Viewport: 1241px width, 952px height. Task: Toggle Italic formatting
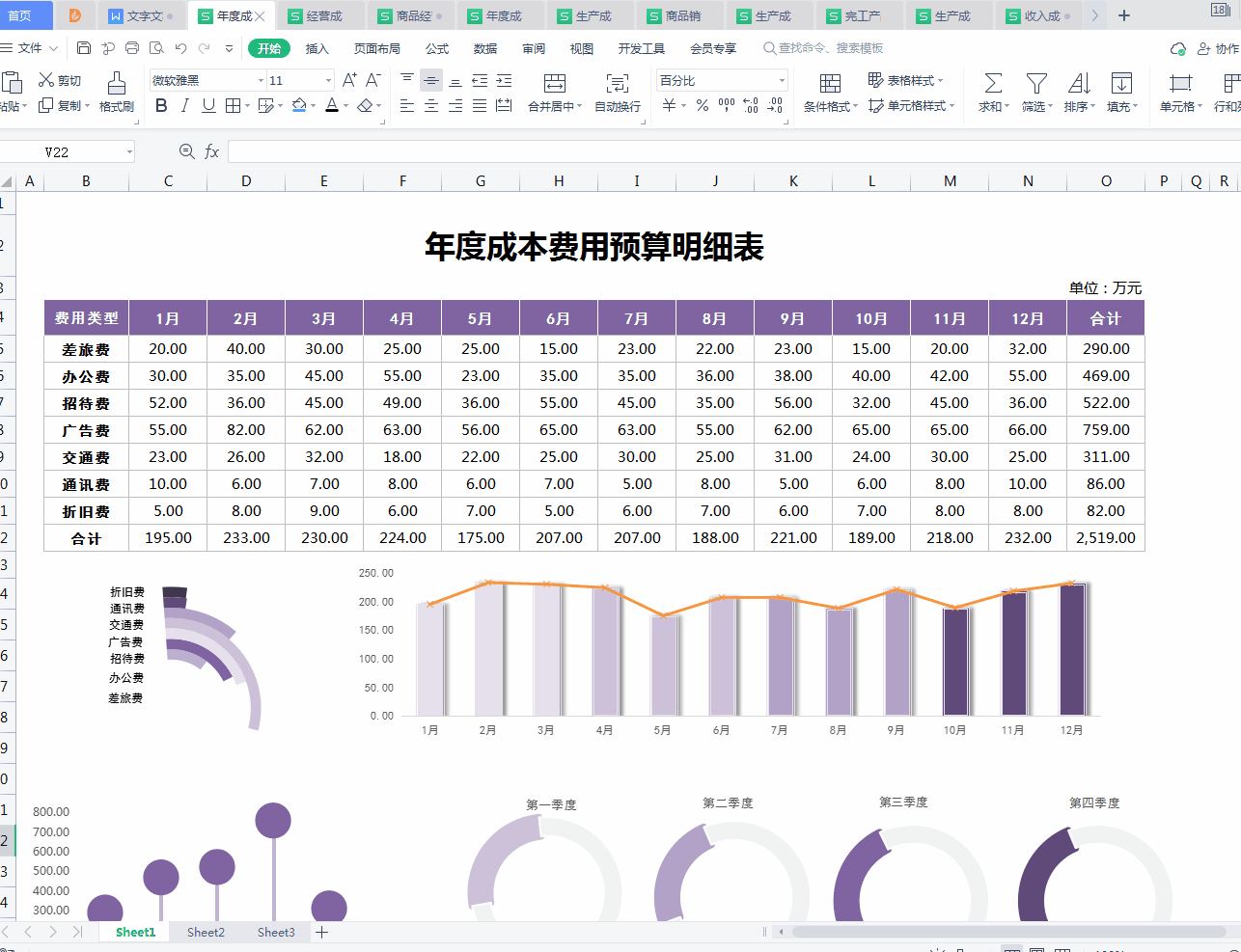point(184,106)
